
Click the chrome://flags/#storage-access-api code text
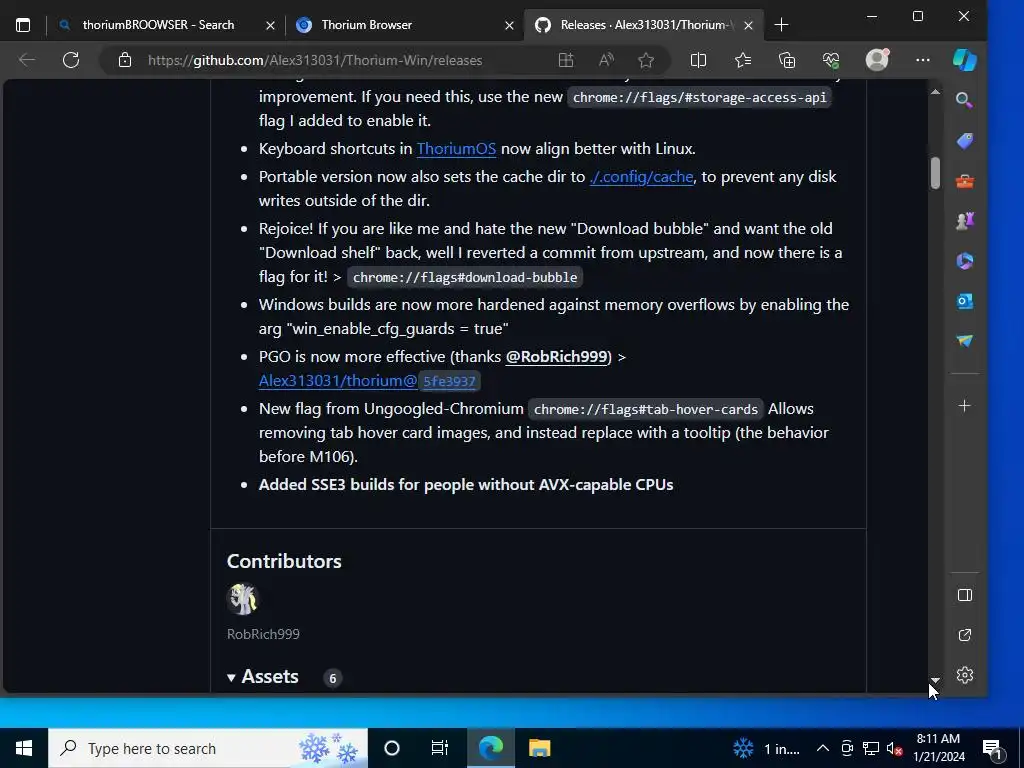699,98
